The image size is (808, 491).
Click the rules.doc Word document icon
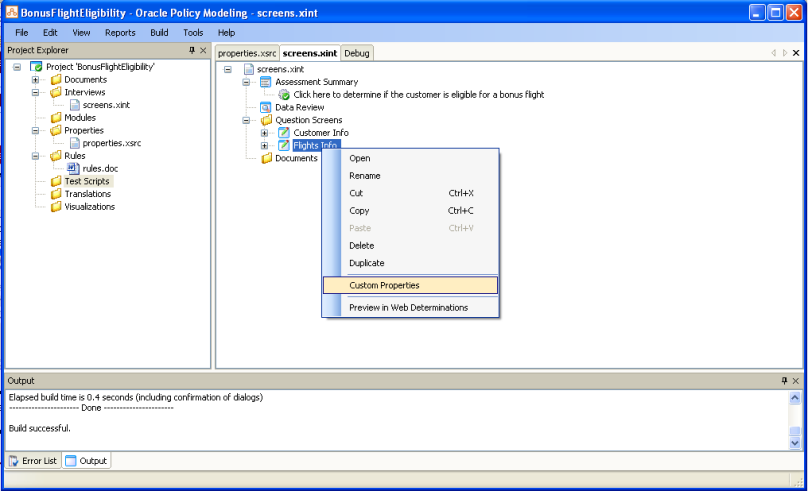[x=74, y=168]
